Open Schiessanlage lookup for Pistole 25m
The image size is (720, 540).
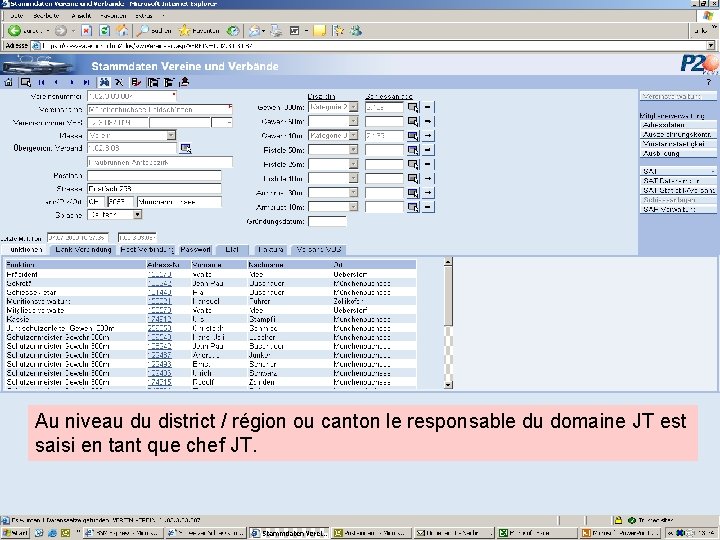click(x=413, y=164)
